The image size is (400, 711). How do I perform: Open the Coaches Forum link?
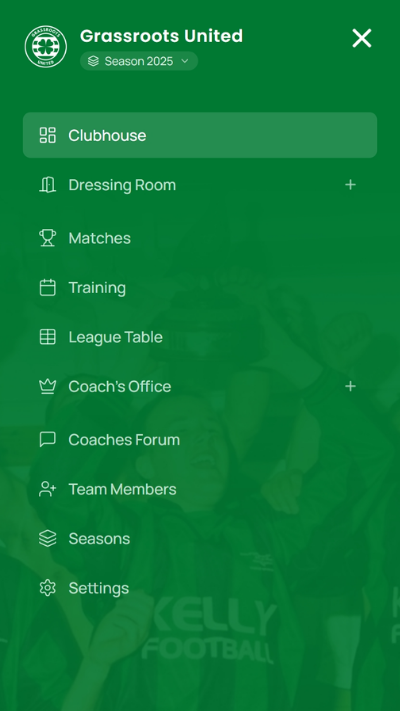click(x=200, y=439)
